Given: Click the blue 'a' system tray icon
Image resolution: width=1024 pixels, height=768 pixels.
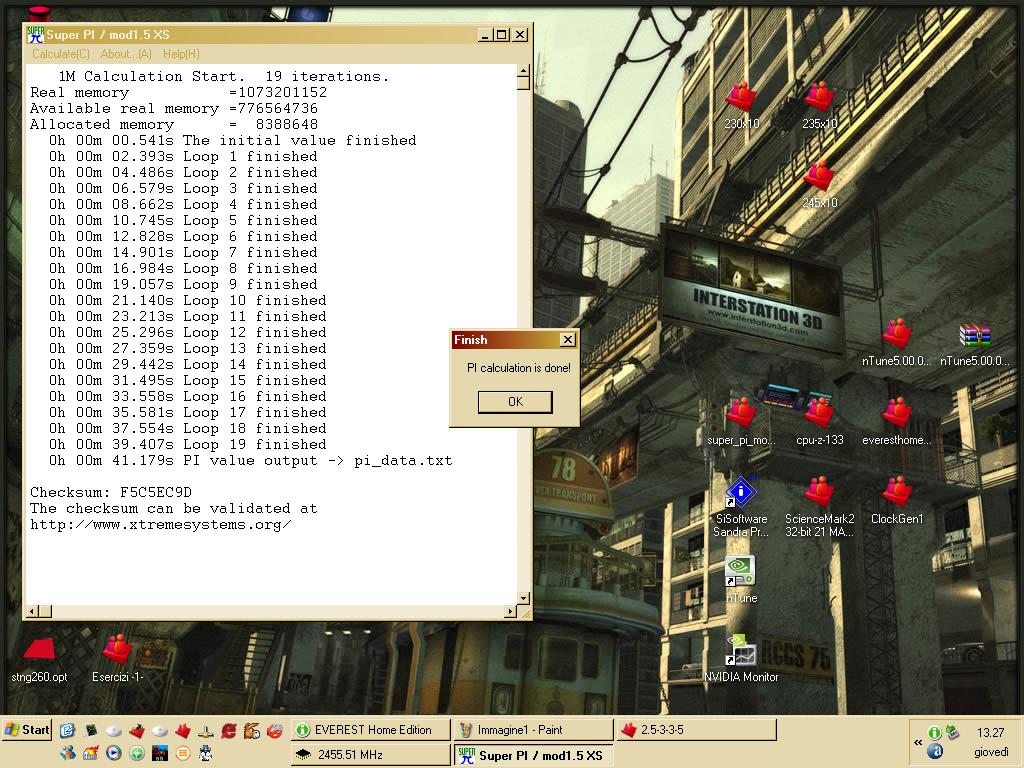Looking at the screenshot, I should pos(935,751).
